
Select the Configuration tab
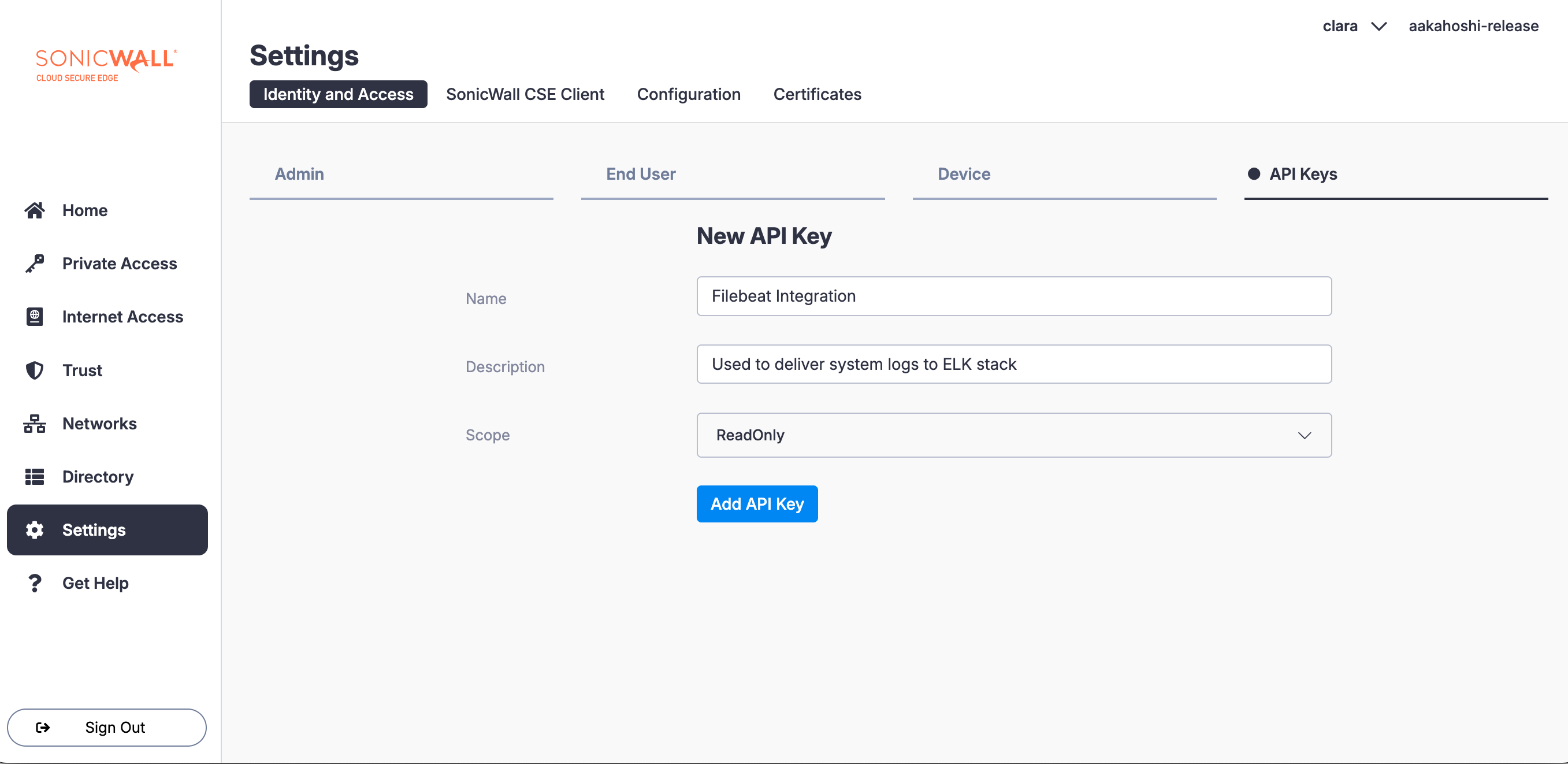point(689,94)
